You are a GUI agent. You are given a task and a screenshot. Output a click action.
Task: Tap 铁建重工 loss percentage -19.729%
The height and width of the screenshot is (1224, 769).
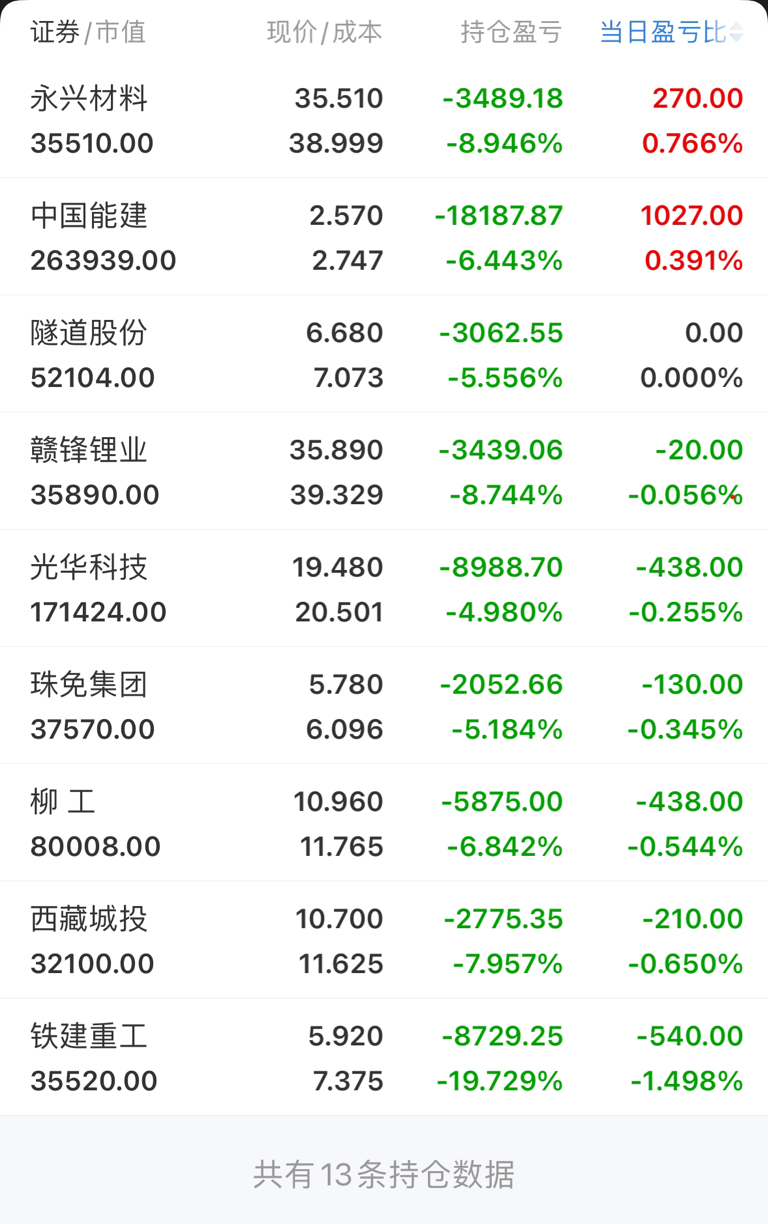[x=499, y=1081]
